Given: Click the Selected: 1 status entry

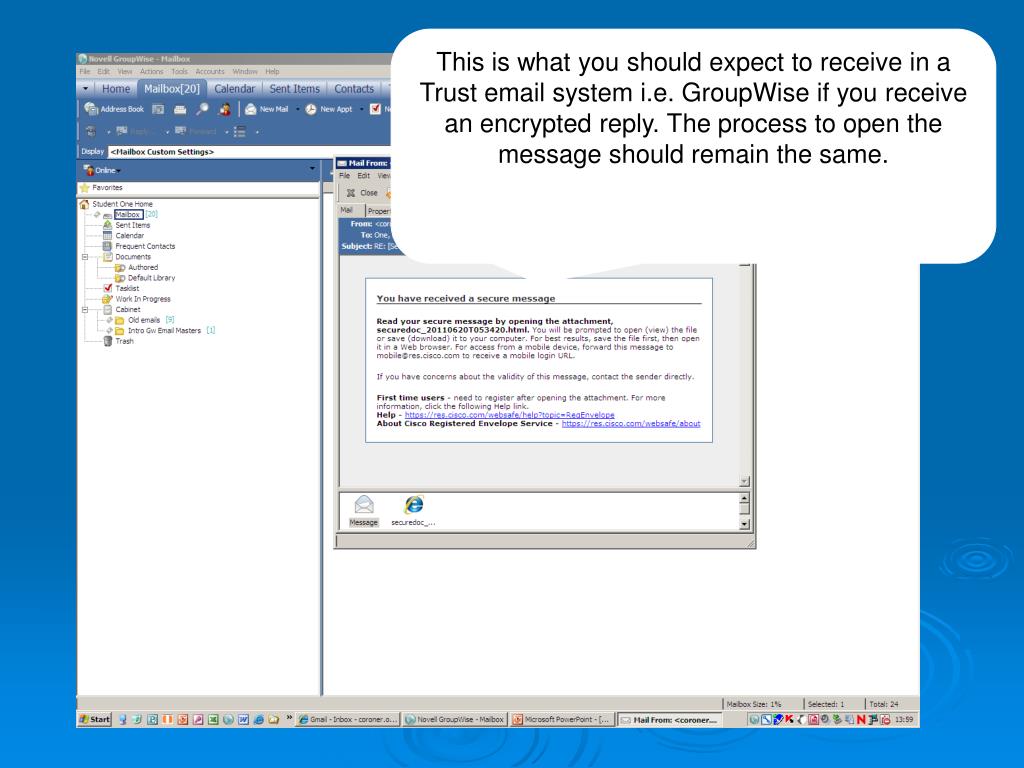Looking at the screenshot, I should tap(825, 704).
